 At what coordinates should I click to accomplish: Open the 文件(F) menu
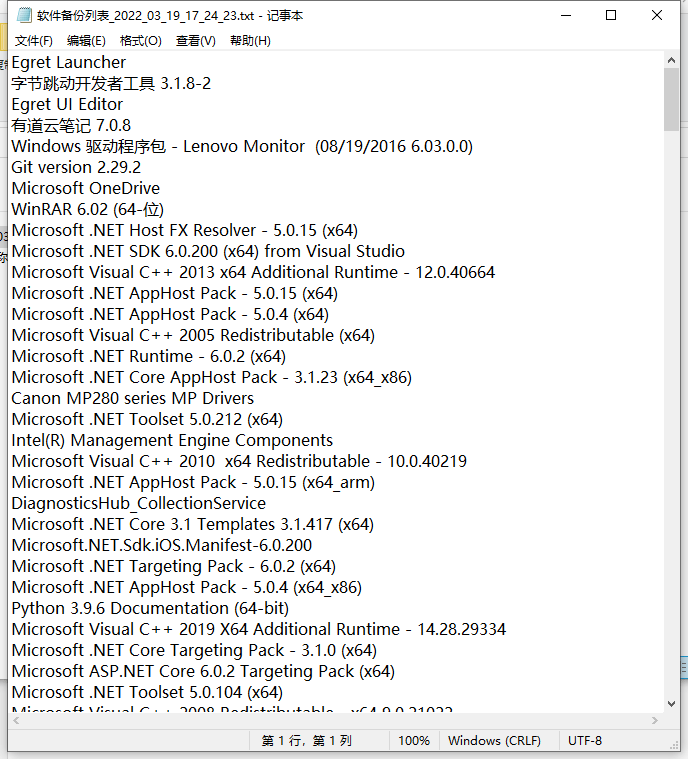[33, 41]
